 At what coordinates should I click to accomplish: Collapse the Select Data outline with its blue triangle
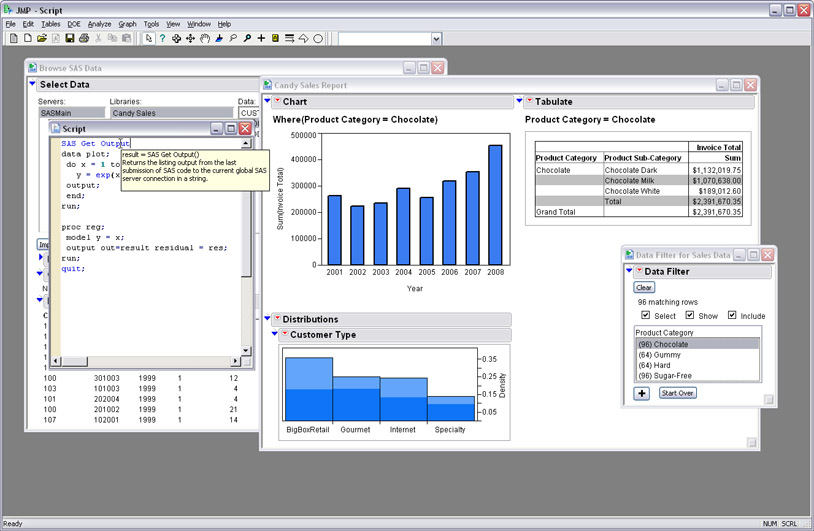(x=32, y=83)
